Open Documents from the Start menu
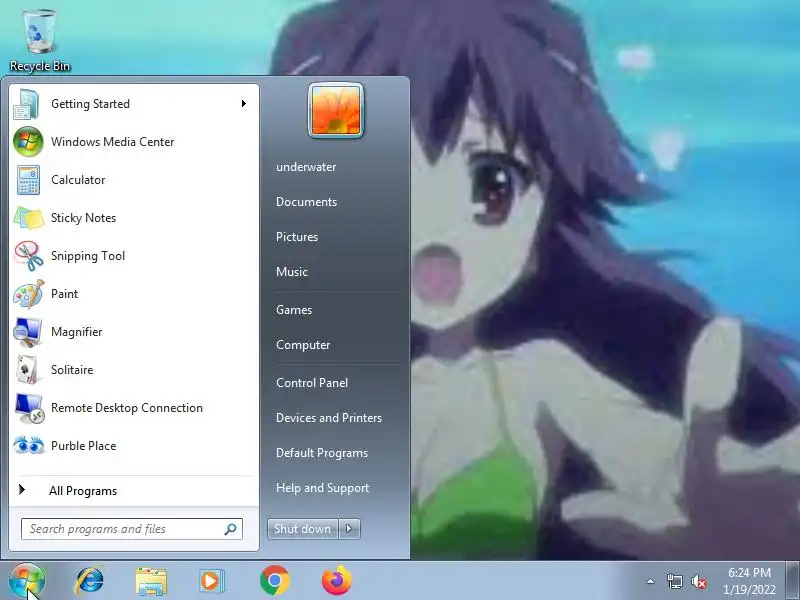The height and width of the screenshot is (600, 800). (x=307, y=202)
